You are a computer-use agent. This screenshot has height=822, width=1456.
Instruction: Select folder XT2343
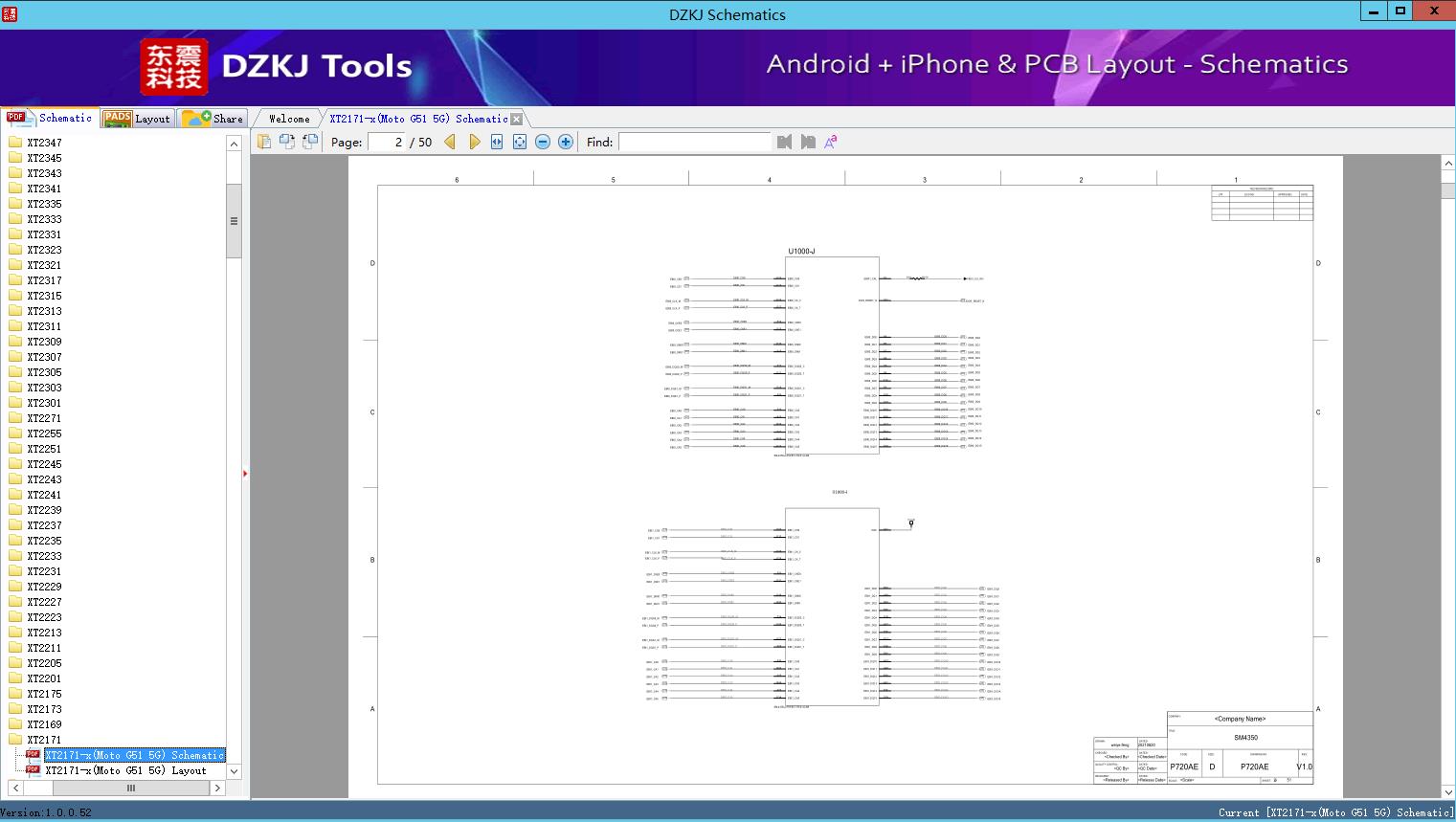tap(44, 173)
